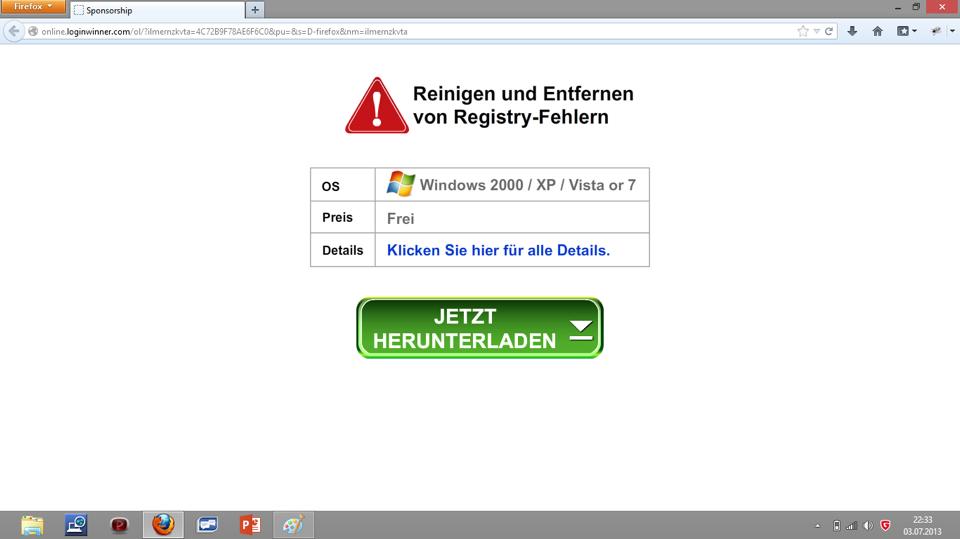This screenshot has width=960, height=539.
Task: Show hidden system tray icons
Action: [819, 525]
